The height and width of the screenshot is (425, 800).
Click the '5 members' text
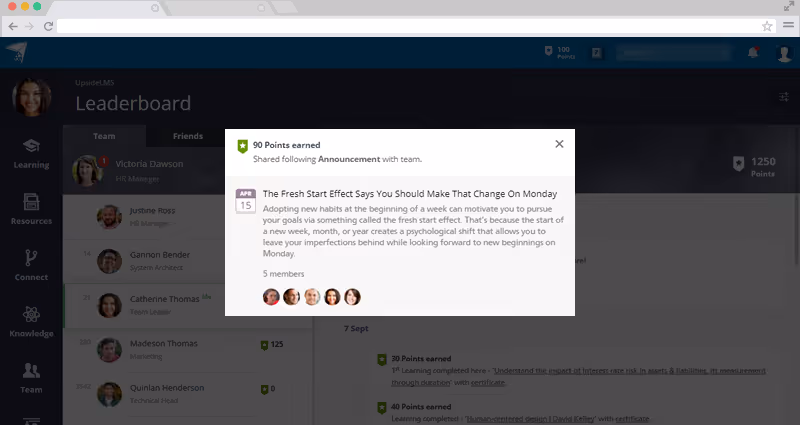pyautogui.click(x=283, y=274)
